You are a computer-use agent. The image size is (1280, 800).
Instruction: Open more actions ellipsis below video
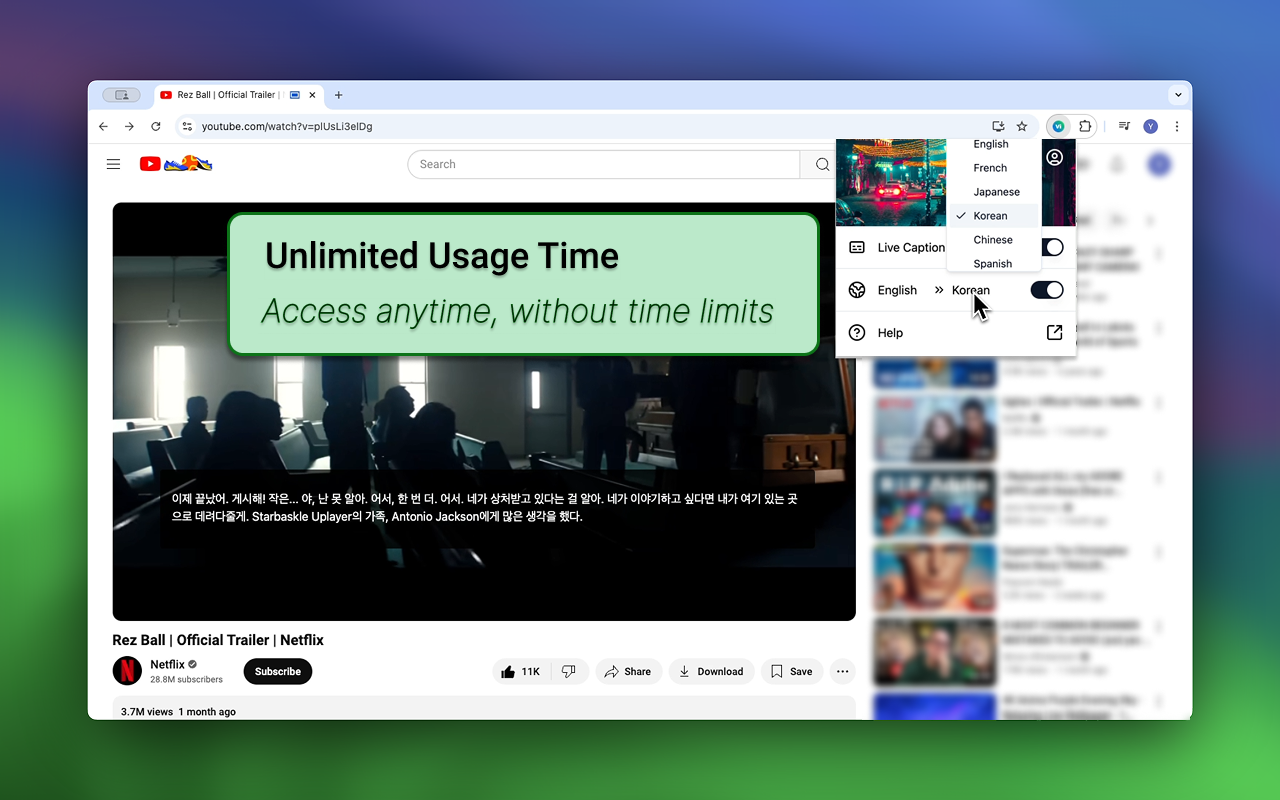pos(843,672)
